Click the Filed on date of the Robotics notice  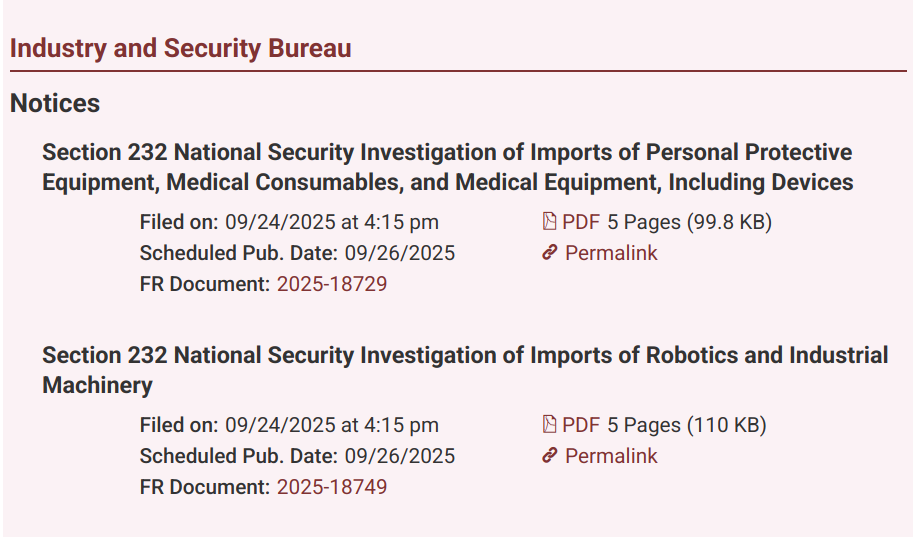(x=331, y=425)
